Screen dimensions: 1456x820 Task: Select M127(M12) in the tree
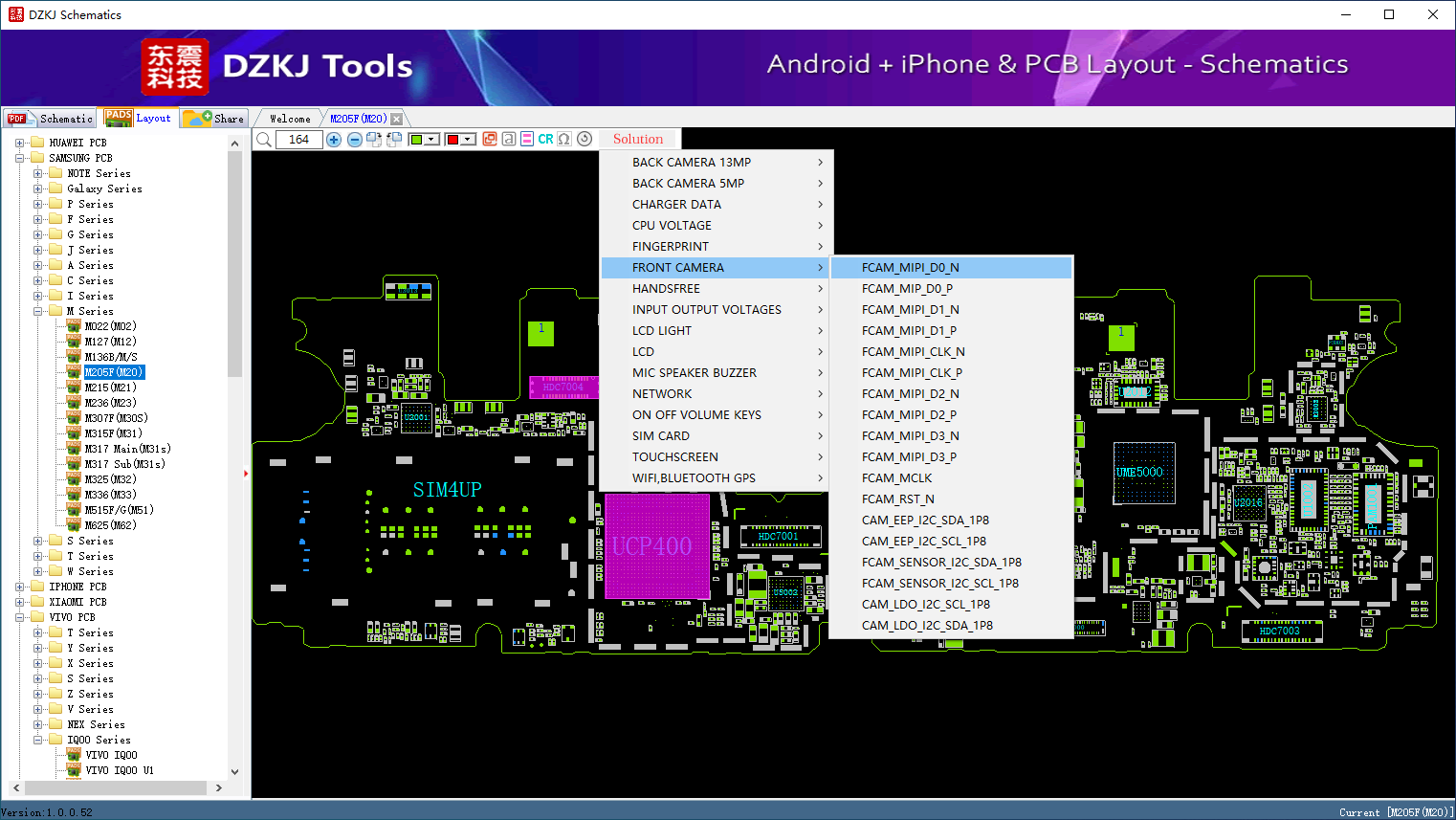pos(111,342)
